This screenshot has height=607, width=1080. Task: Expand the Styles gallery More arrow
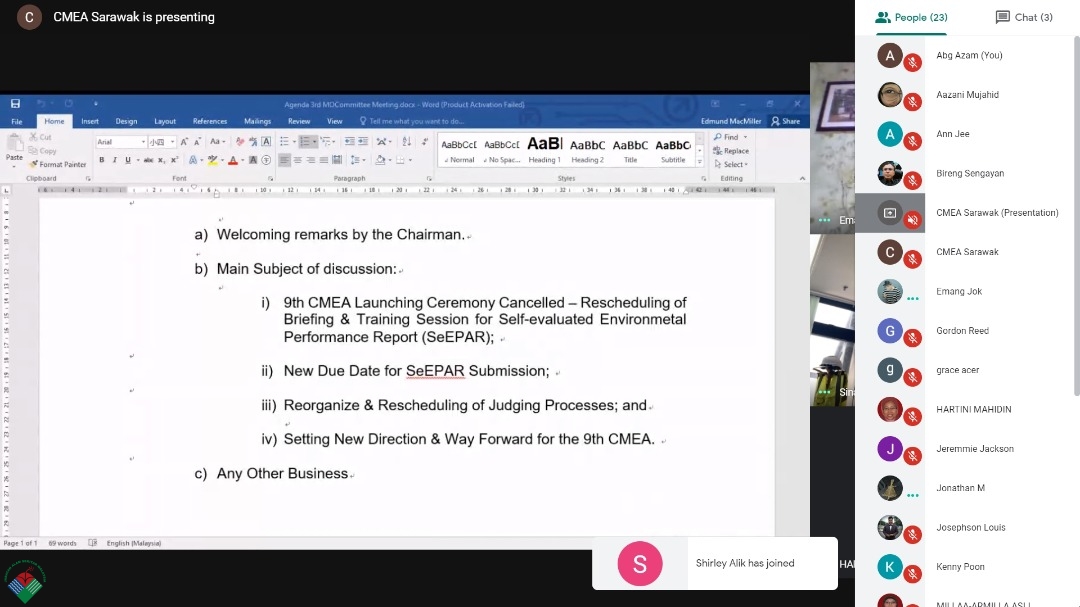(x=699, y=162)
